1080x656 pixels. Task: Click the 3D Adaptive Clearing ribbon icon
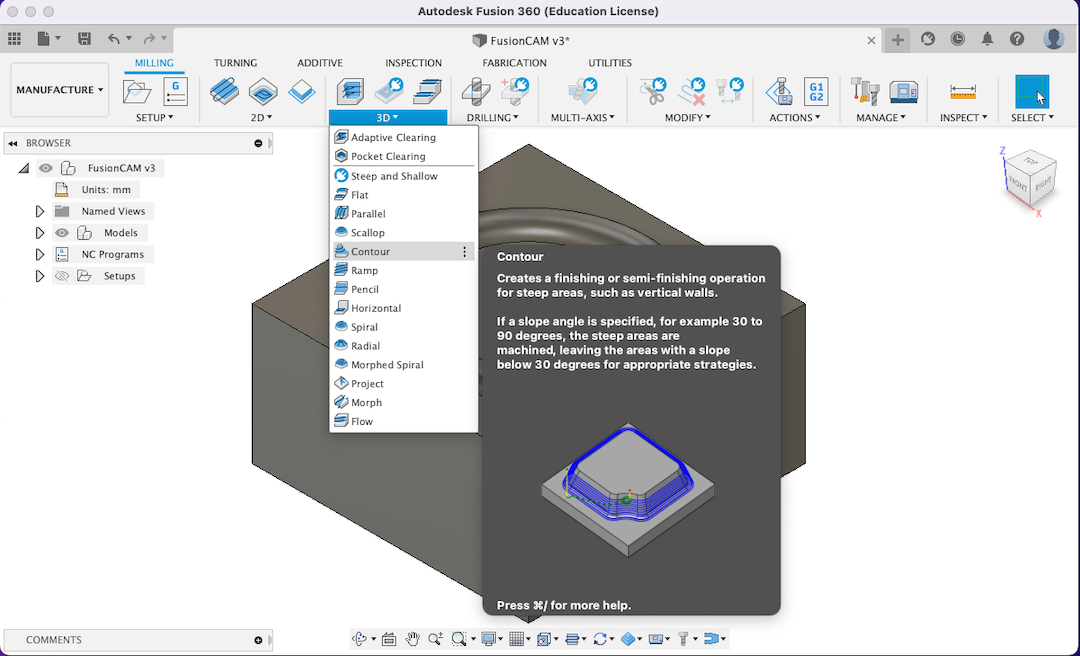coord(350,92)
